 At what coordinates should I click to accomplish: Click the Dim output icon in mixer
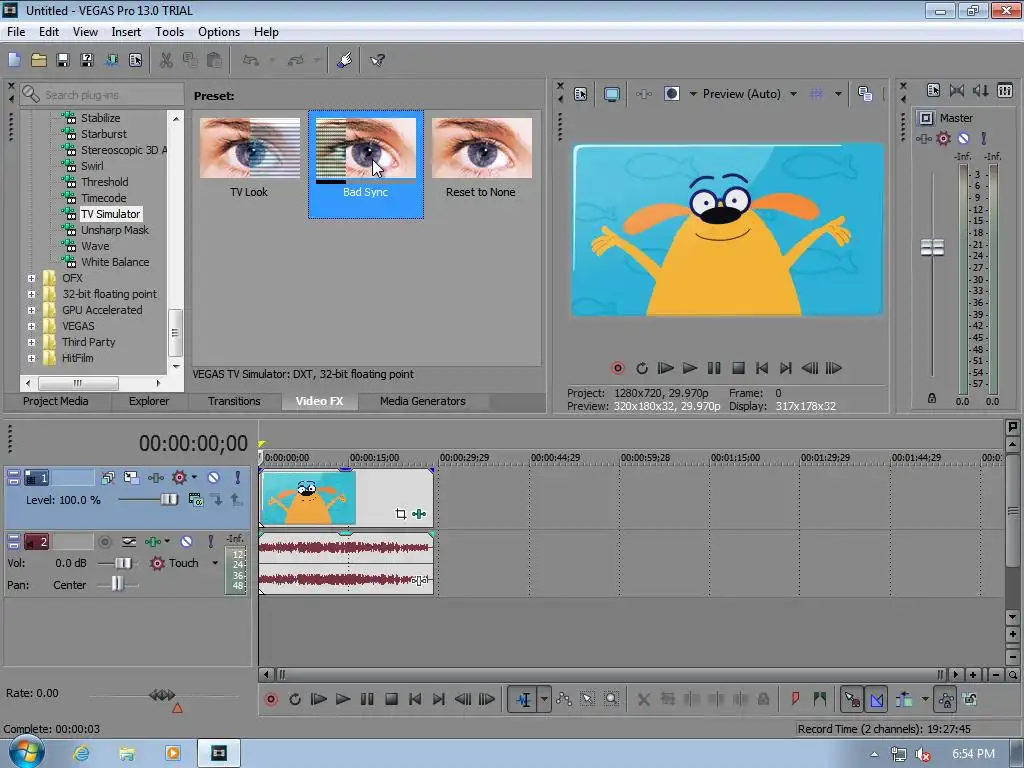(x=980, y=91)
